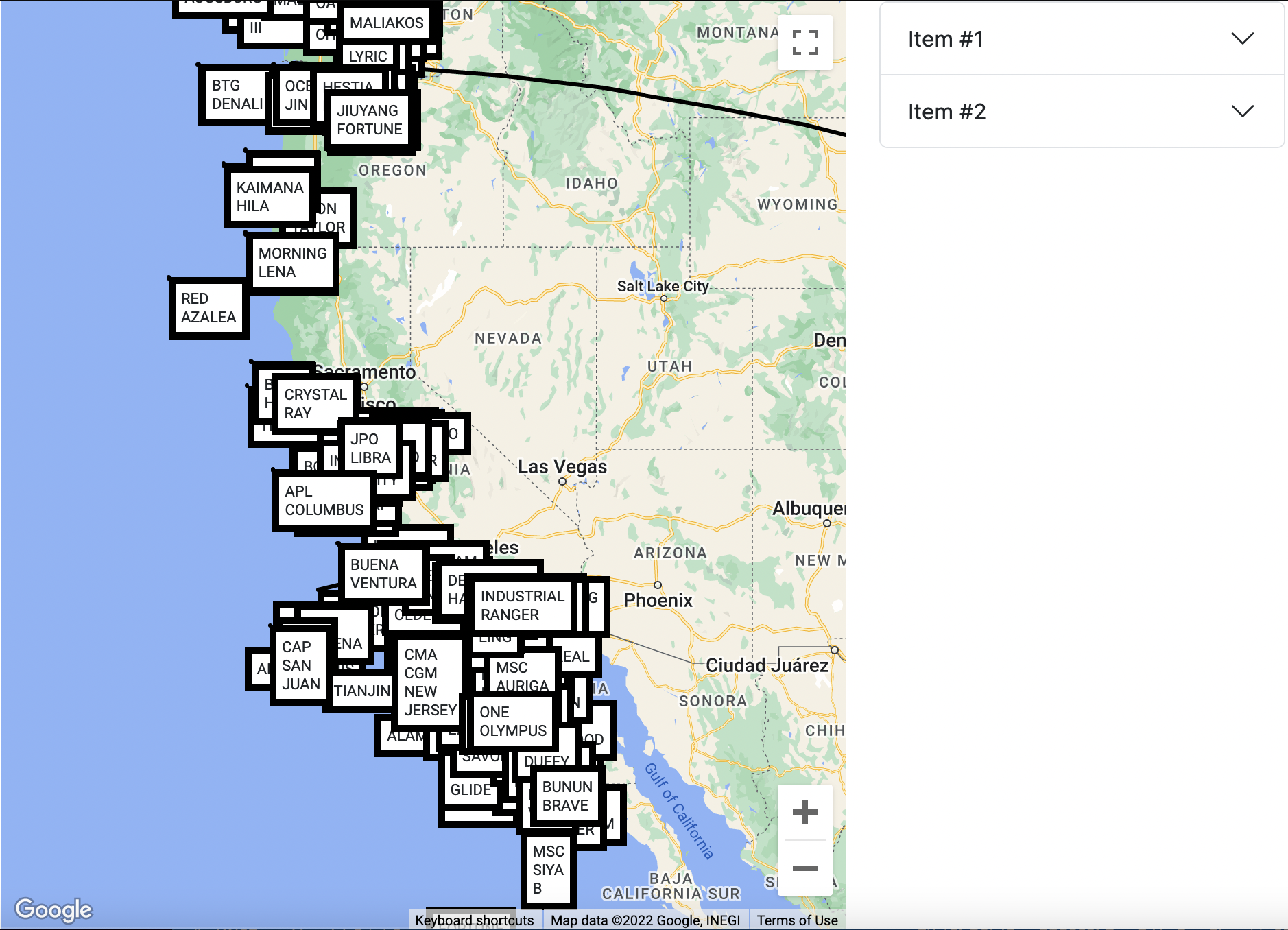Click the BUNUN BRAVE marker

pyautogui.click(x=567, y=796)
